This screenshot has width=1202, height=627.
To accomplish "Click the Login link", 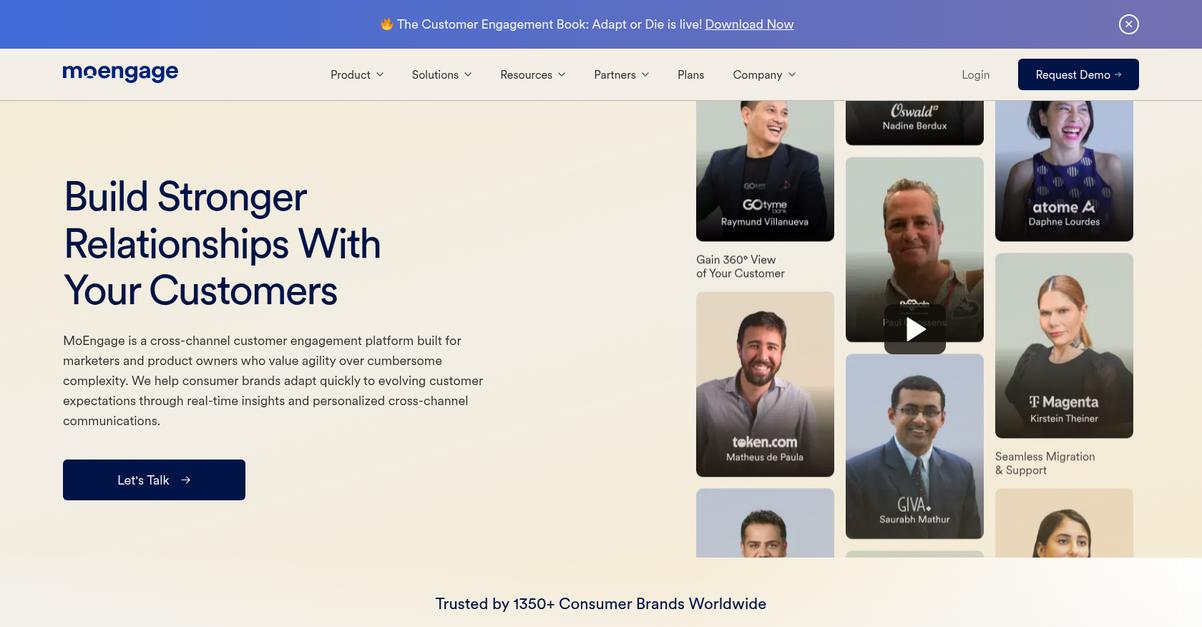I will [976, 75].
